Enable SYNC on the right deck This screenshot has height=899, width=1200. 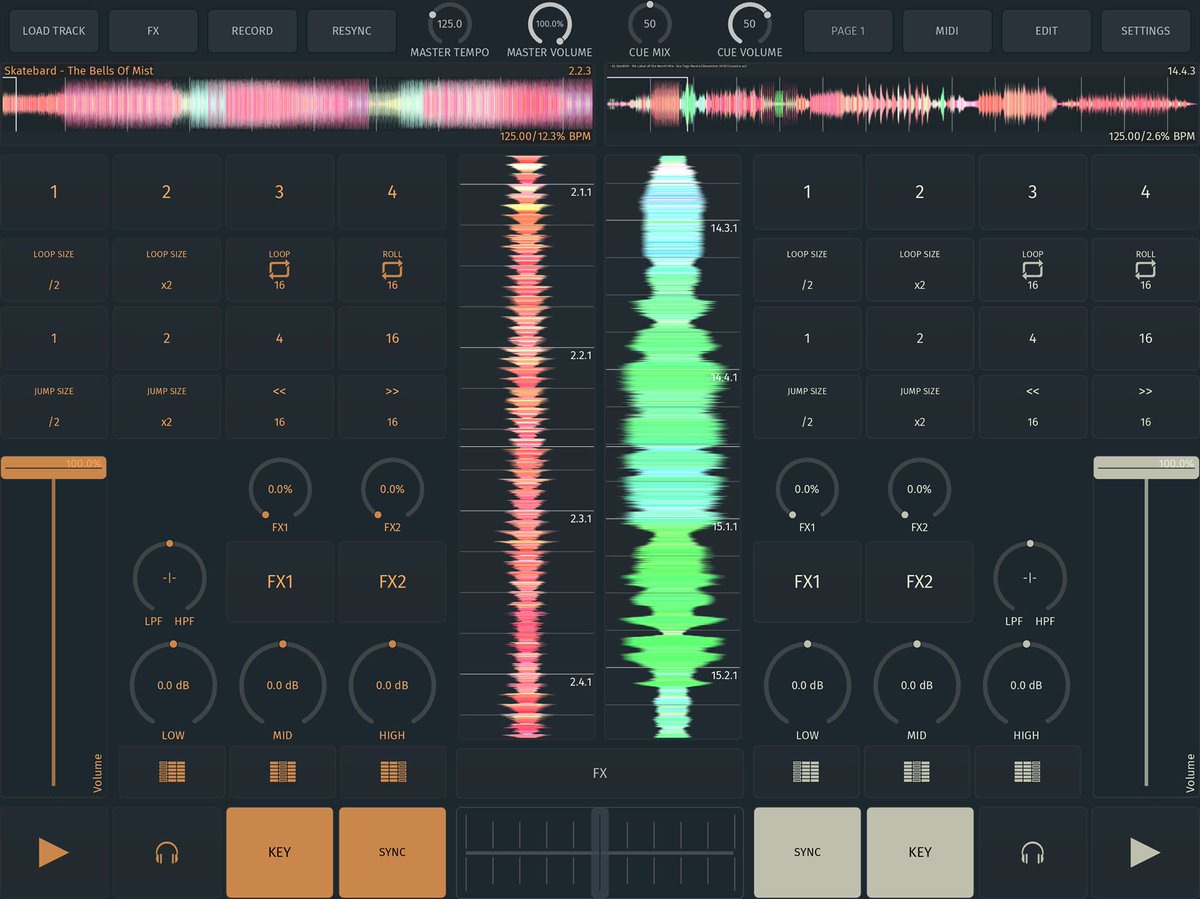[806, 852]
